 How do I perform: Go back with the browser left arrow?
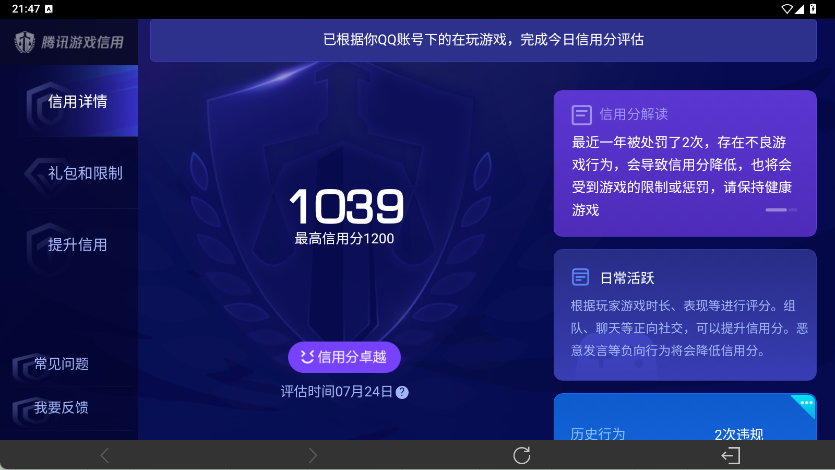[x=104, y=456]
